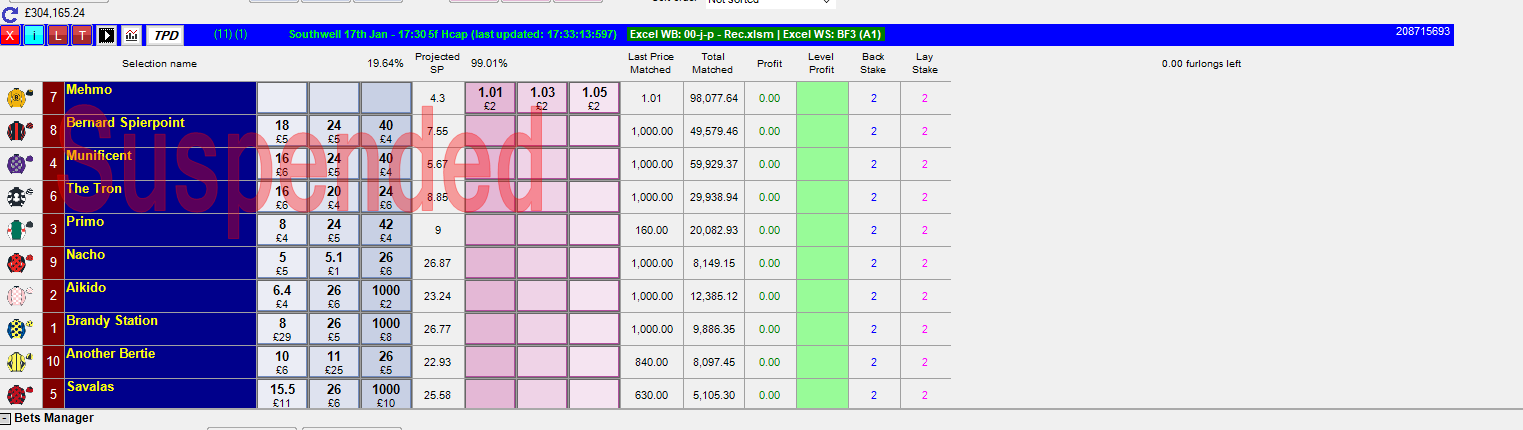The width and height of the screenshot is (1523, 430).
Task: Click Brandy Station's jockey silk icon
Action: pyautogui.click(x=19, y=329)
